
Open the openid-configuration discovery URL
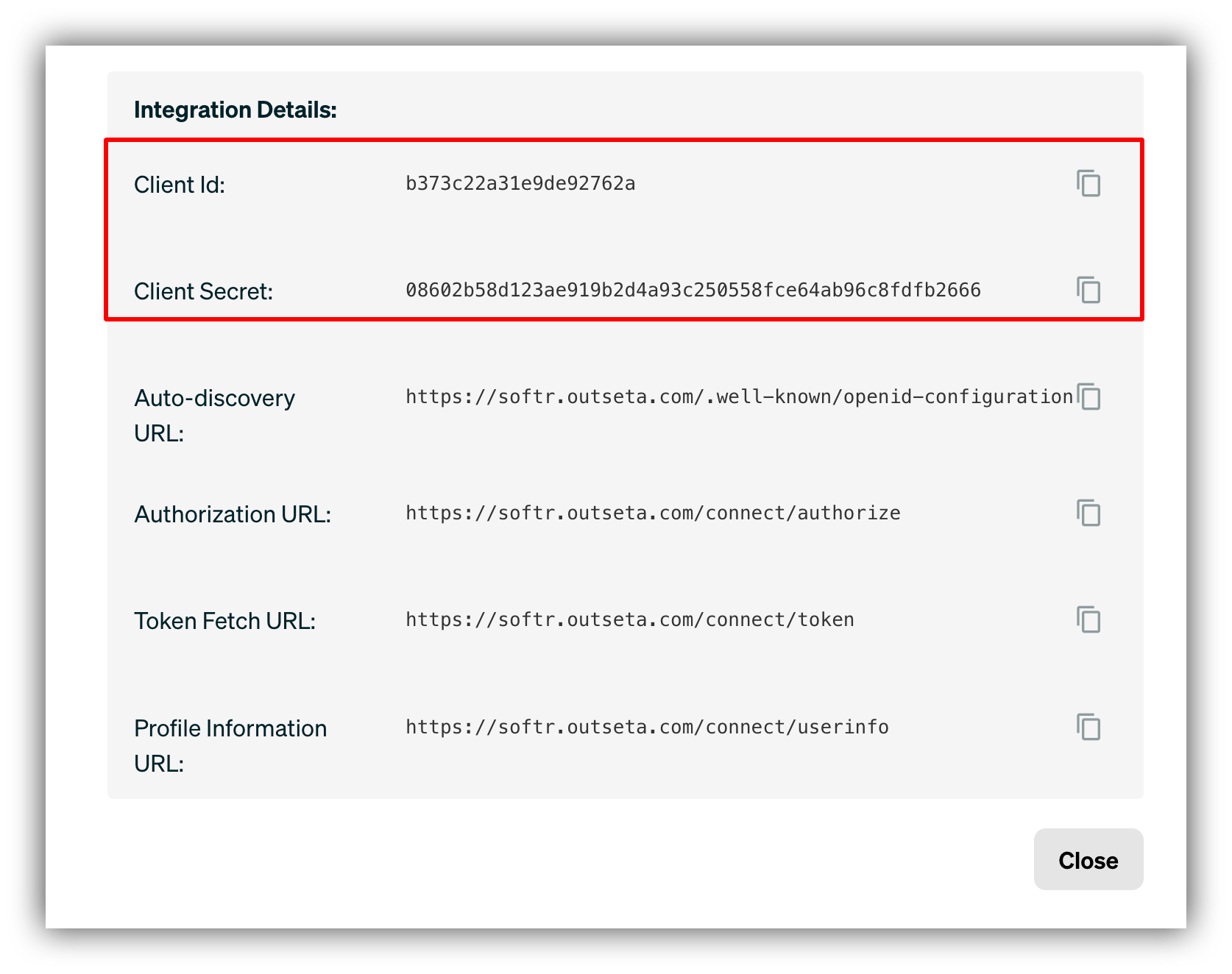[737, 397]
